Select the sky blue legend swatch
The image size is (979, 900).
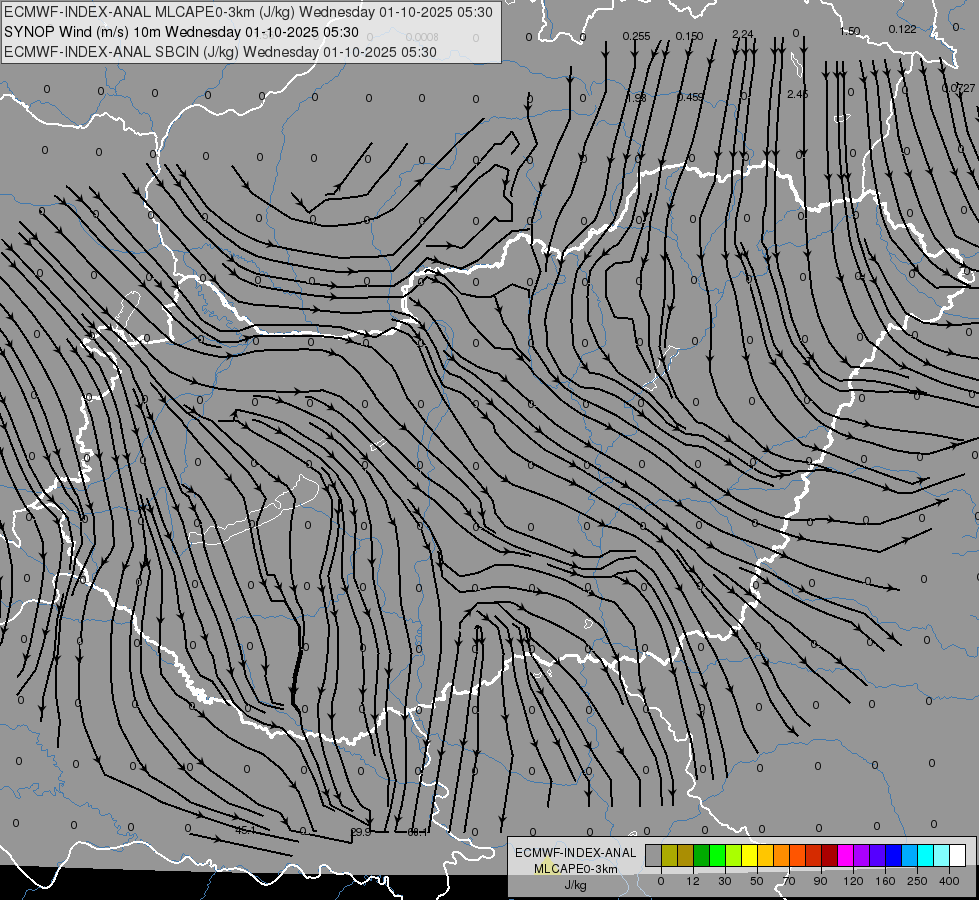coord(910,855)
